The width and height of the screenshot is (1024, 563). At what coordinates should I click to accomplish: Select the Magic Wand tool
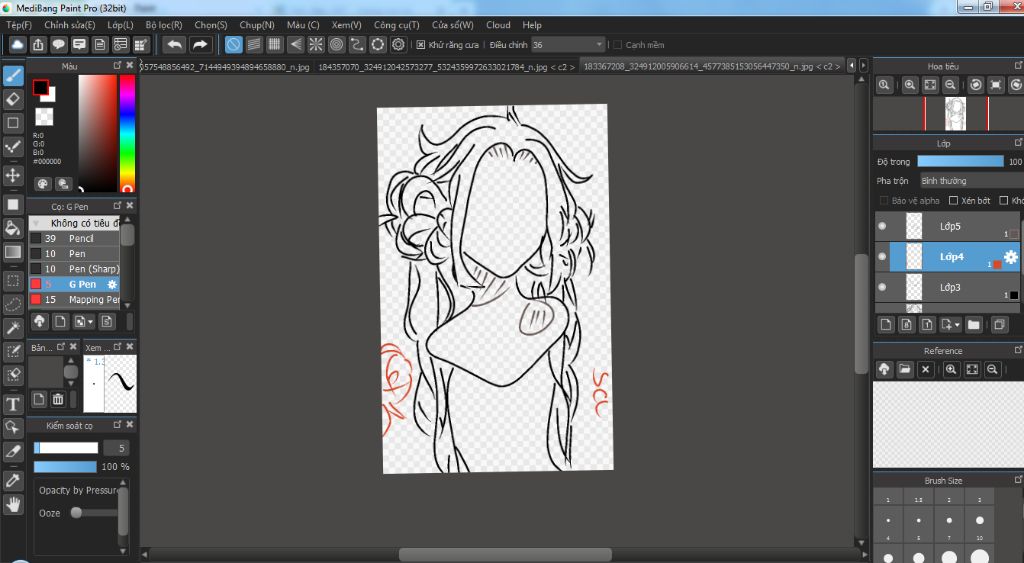click(x=13, y=328)
